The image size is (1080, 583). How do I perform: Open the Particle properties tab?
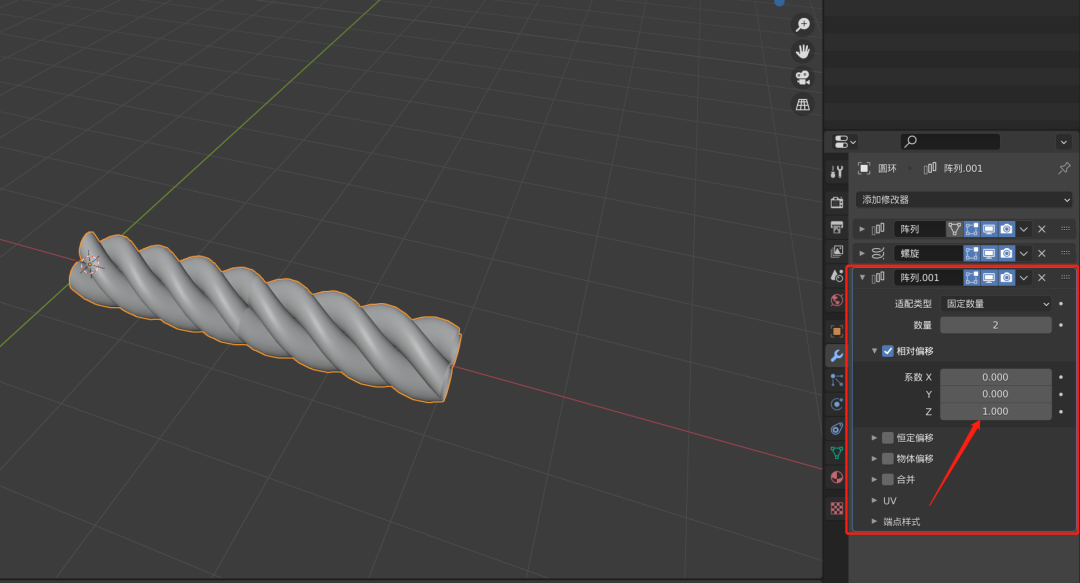(837, 380)
